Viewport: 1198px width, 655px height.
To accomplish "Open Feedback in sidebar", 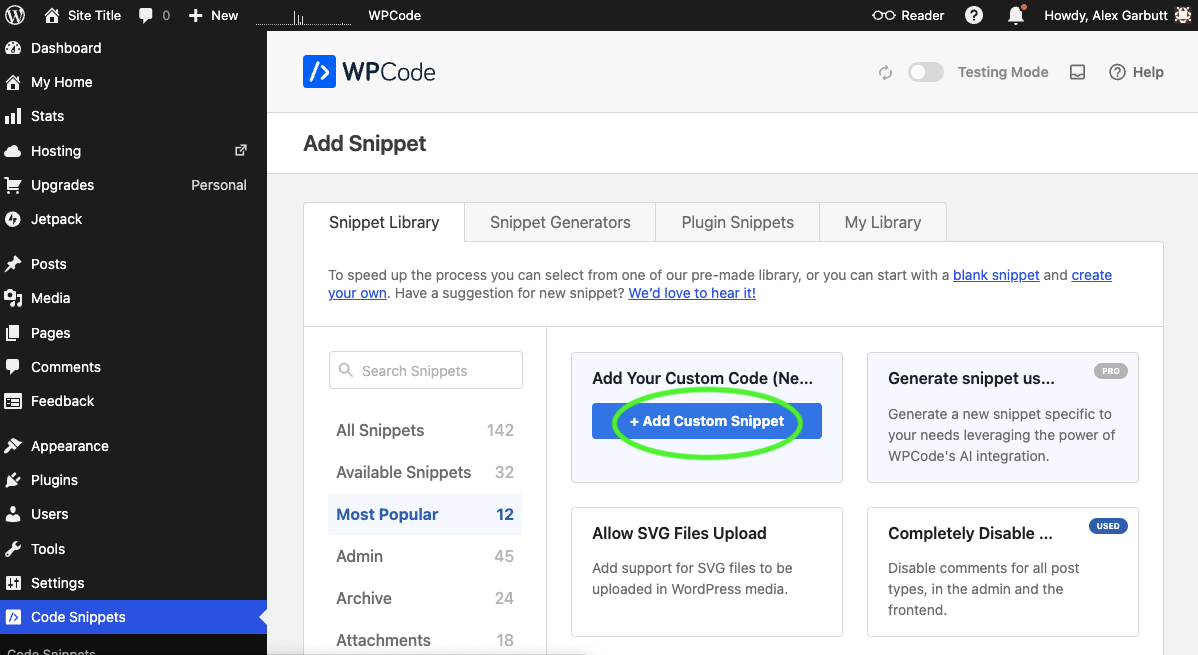I will click(x=133, y=401).
